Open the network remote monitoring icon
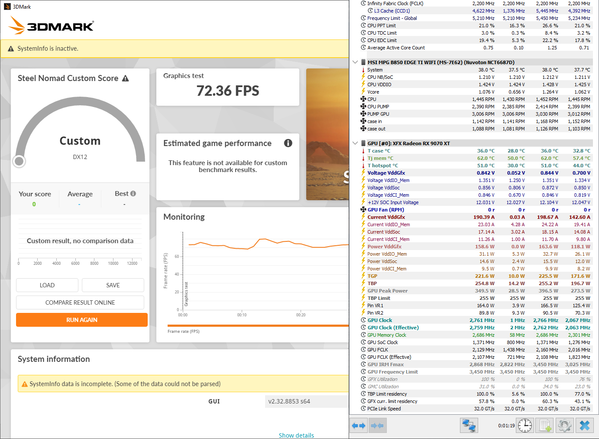This screenshot has width=599, height=439. coord(469,425)
